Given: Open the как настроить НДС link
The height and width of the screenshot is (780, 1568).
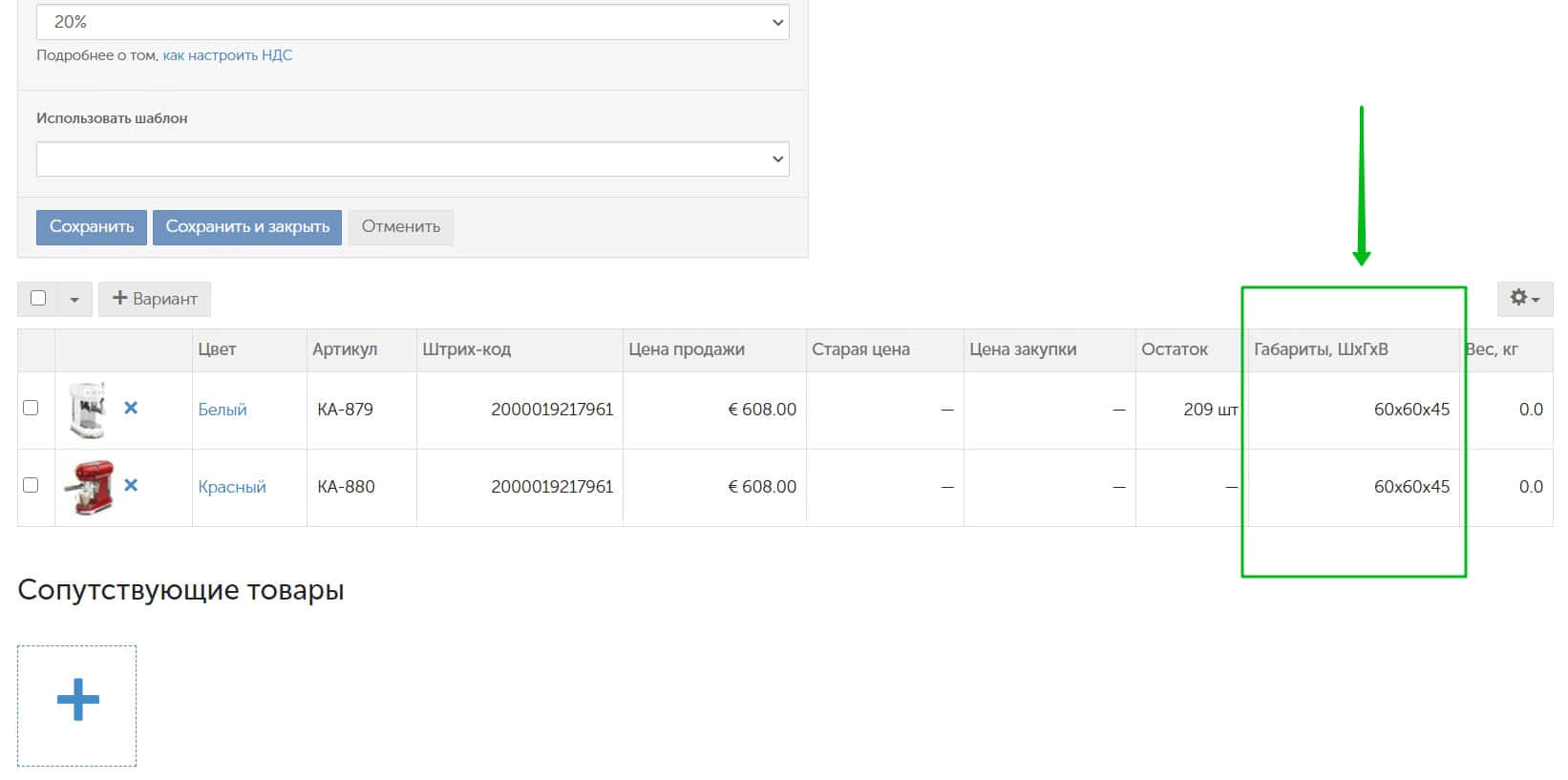Looking at the screenshot, I should click(x=227, y=55).
